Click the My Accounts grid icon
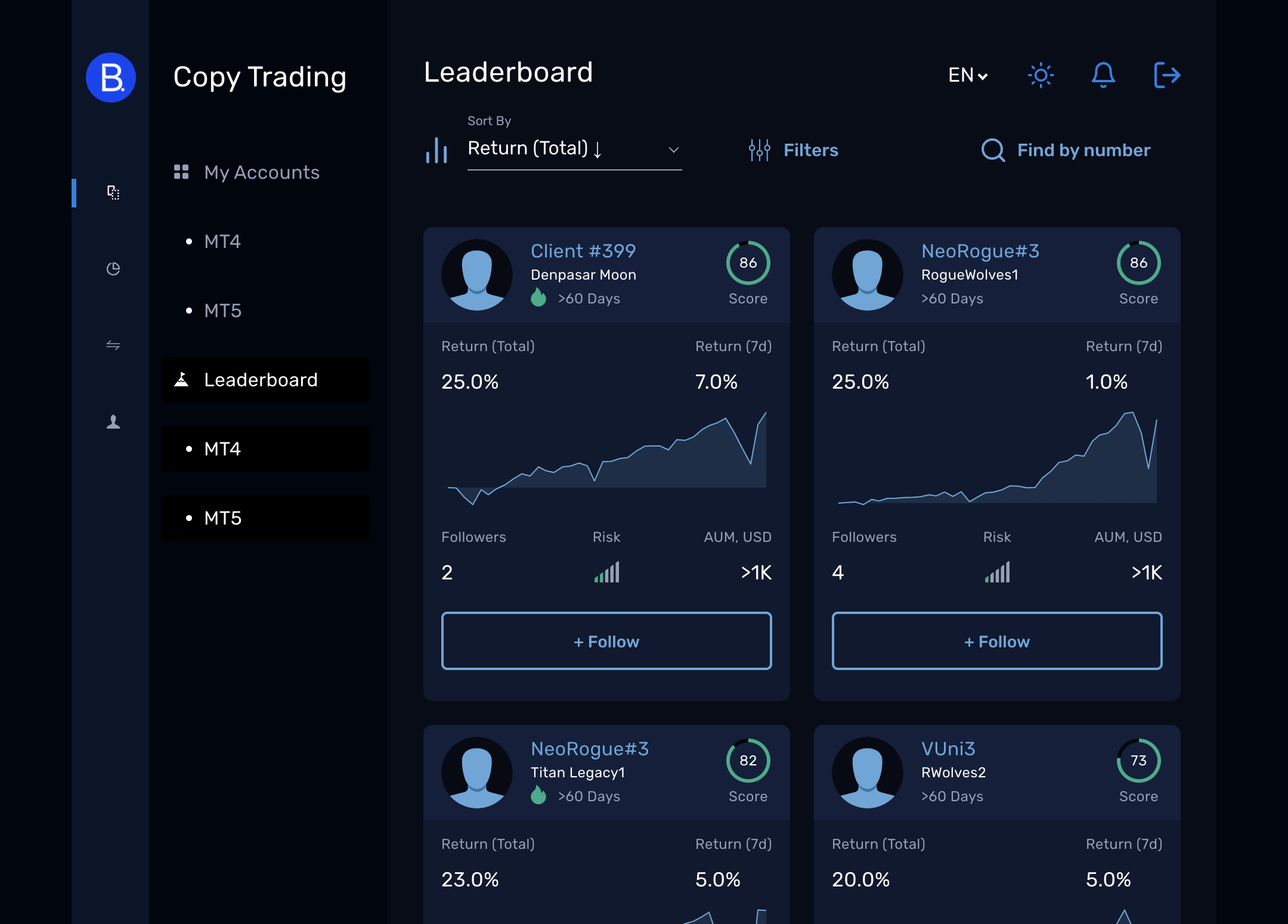This screenshot has height=924, width=1288. point(181,172)
